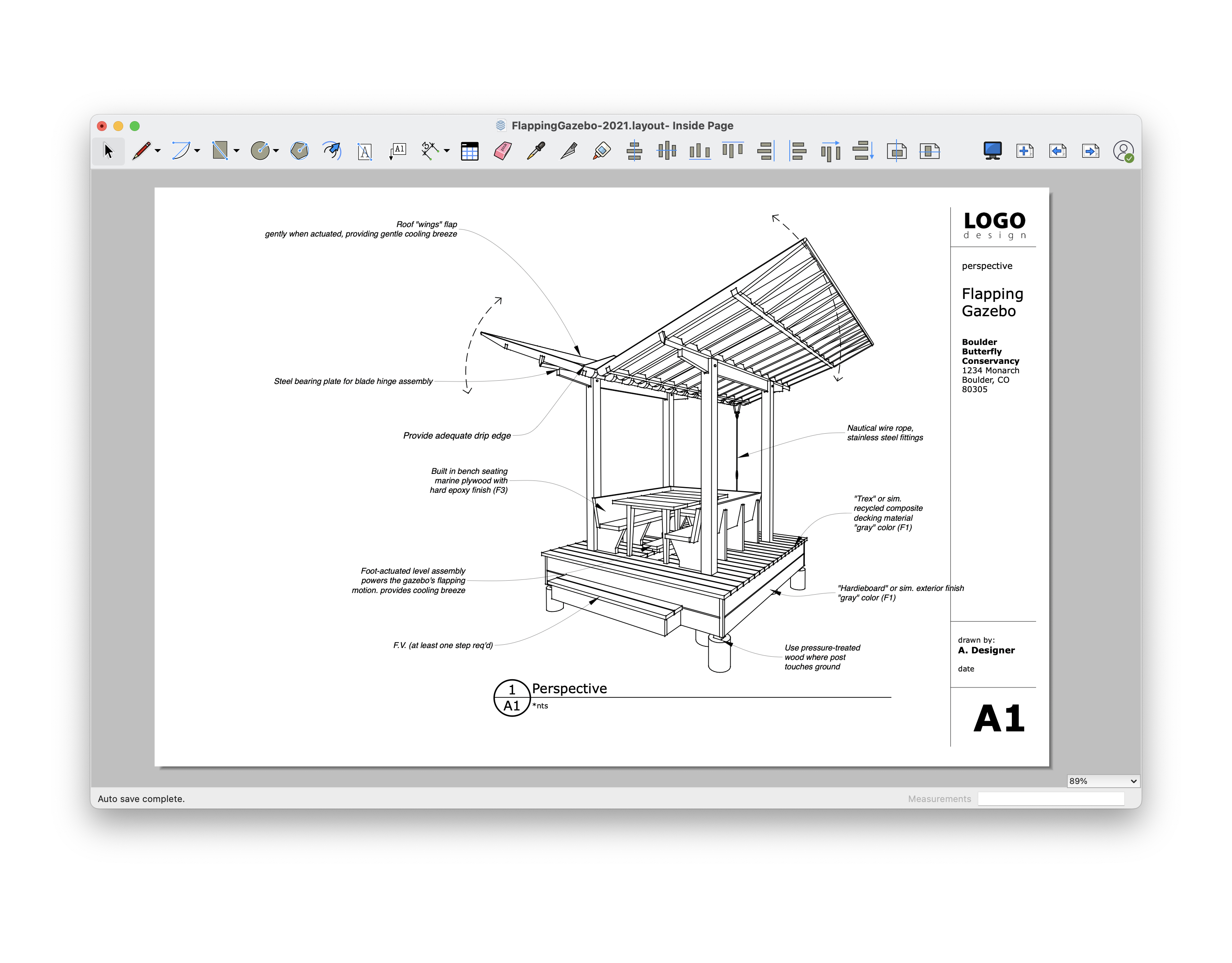This screenshot has height=963, width=1232.
Task: Align selected items to left
Action: pos(798,151)
